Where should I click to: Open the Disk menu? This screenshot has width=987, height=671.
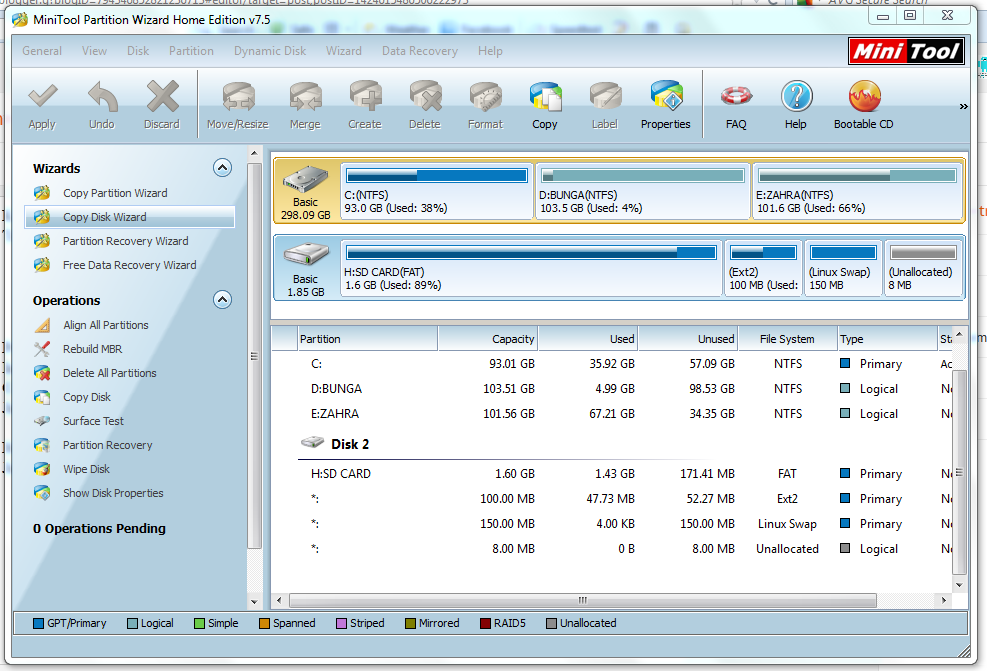click(x=138, y=51)
